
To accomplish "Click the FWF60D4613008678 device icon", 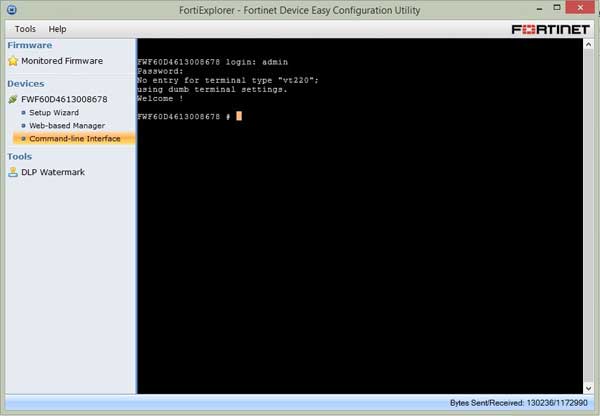I will tap(13, 99).
